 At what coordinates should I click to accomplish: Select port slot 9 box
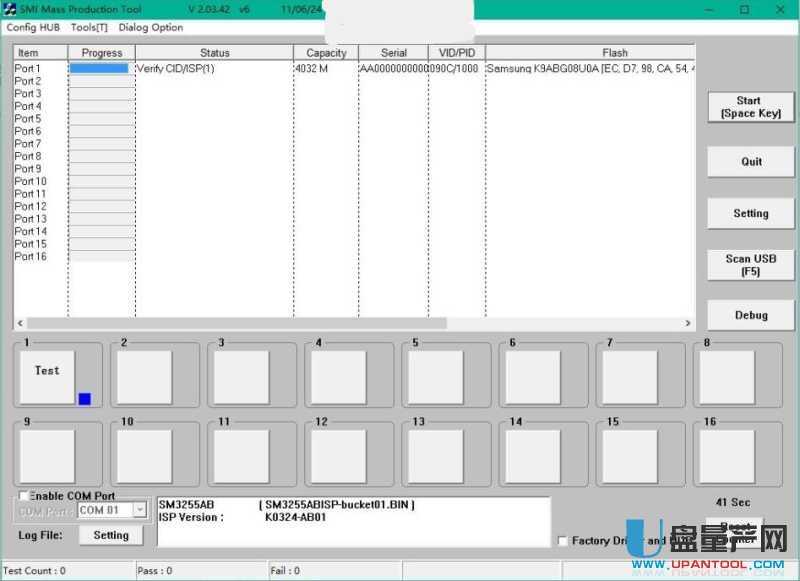coord(47,456)
